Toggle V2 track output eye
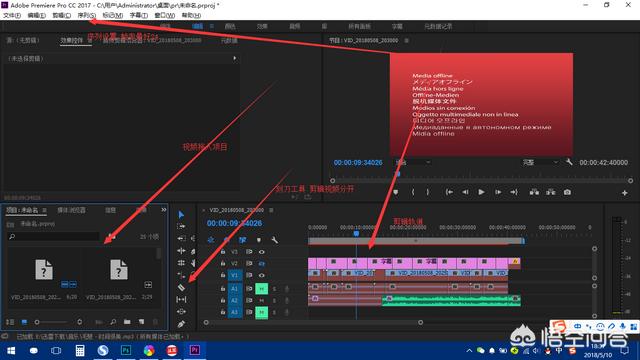 [x=261, y=264]
